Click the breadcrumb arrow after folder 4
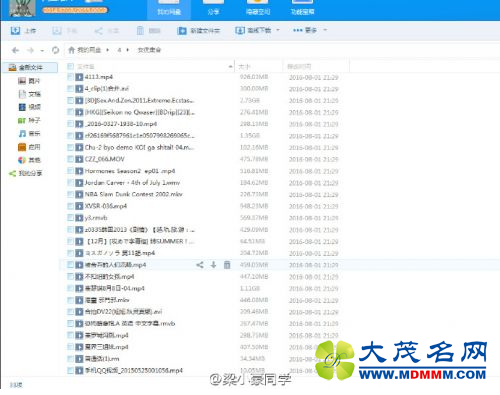Viewport: 500px width, 395px height. tap(128, 50)
